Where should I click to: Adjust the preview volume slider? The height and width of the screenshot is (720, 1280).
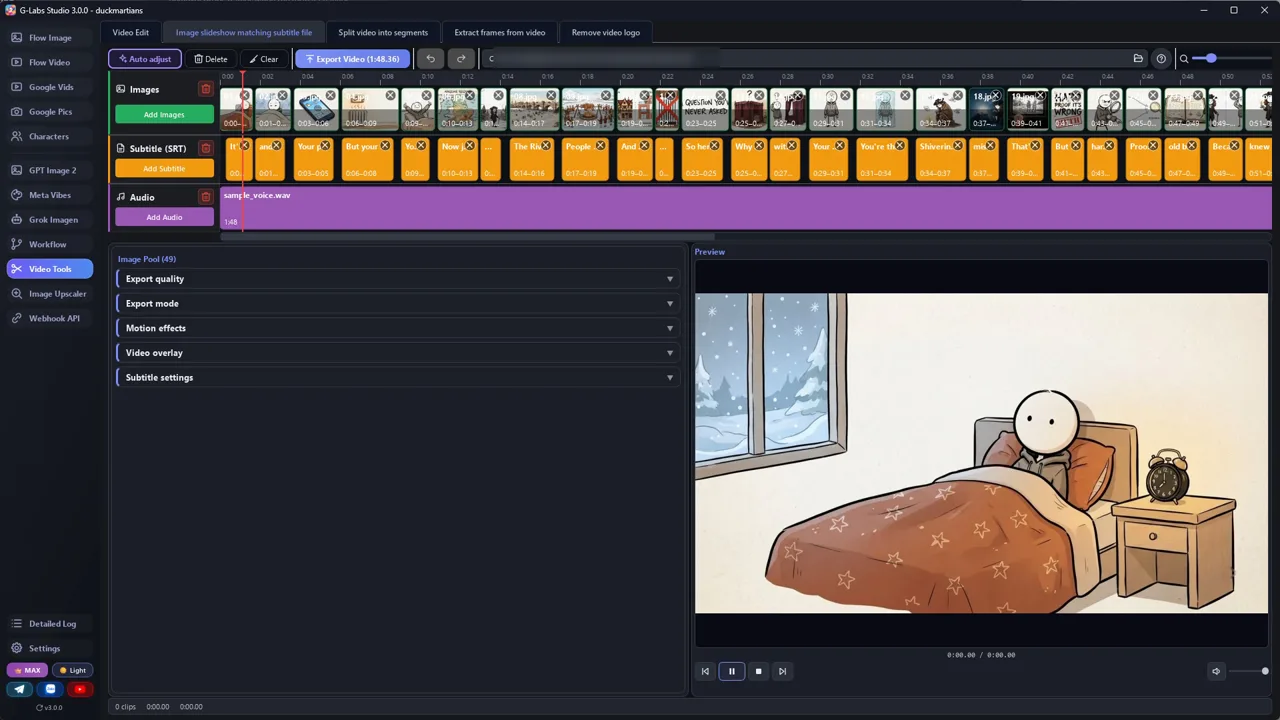click(x=1247, y=671)
